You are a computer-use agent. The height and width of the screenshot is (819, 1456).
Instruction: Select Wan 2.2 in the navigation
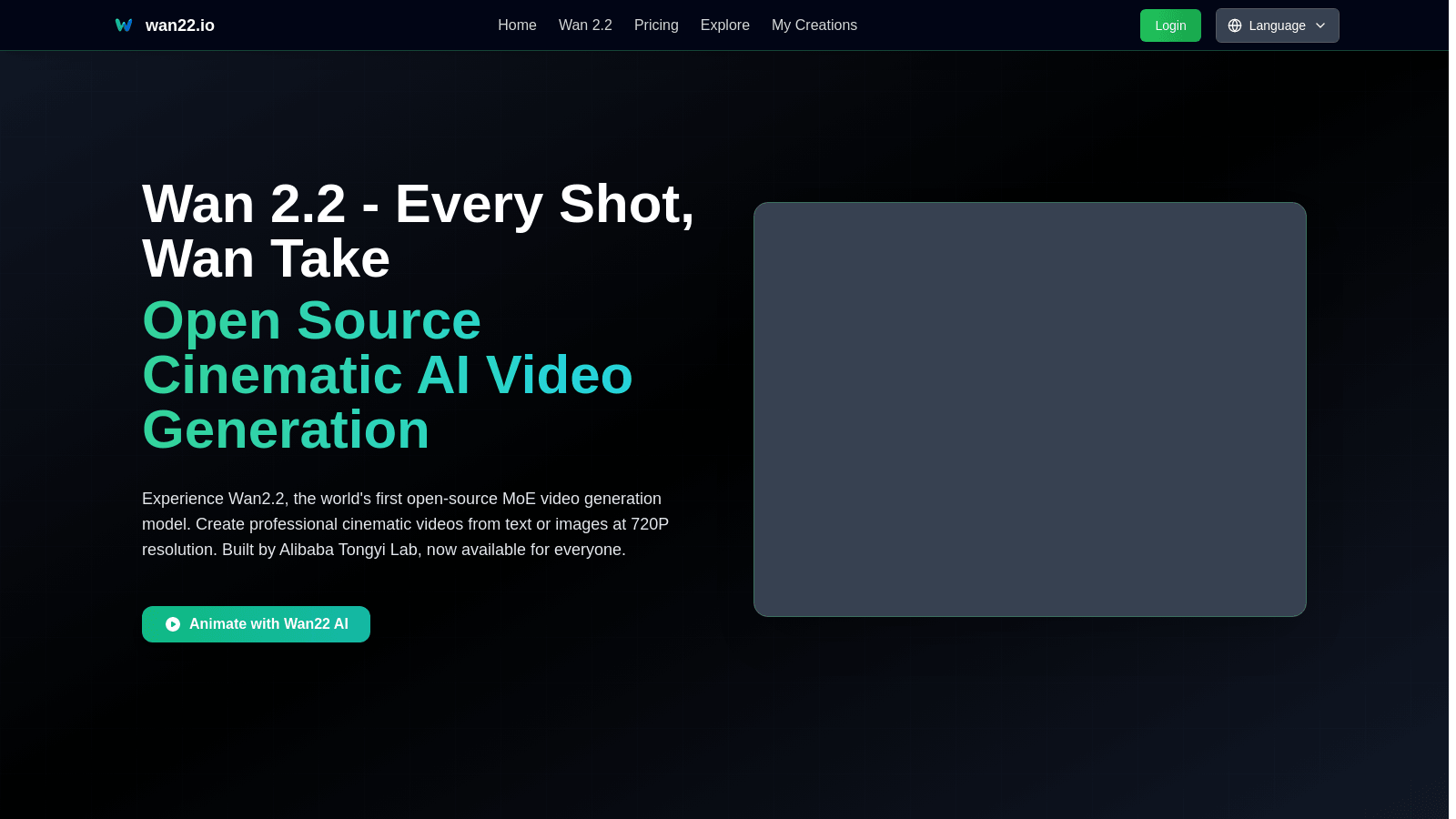tap(585, 25)
